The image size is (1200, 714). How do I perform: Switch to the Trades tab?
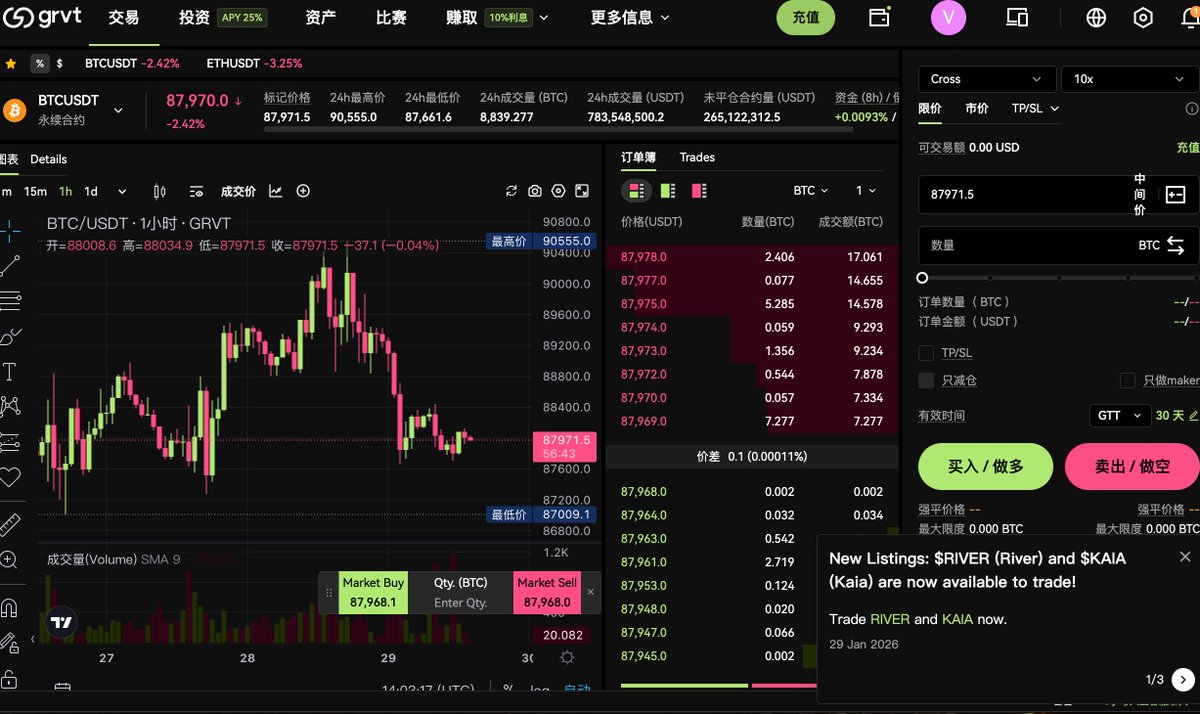pyautogui.click(x=697, y=157)
